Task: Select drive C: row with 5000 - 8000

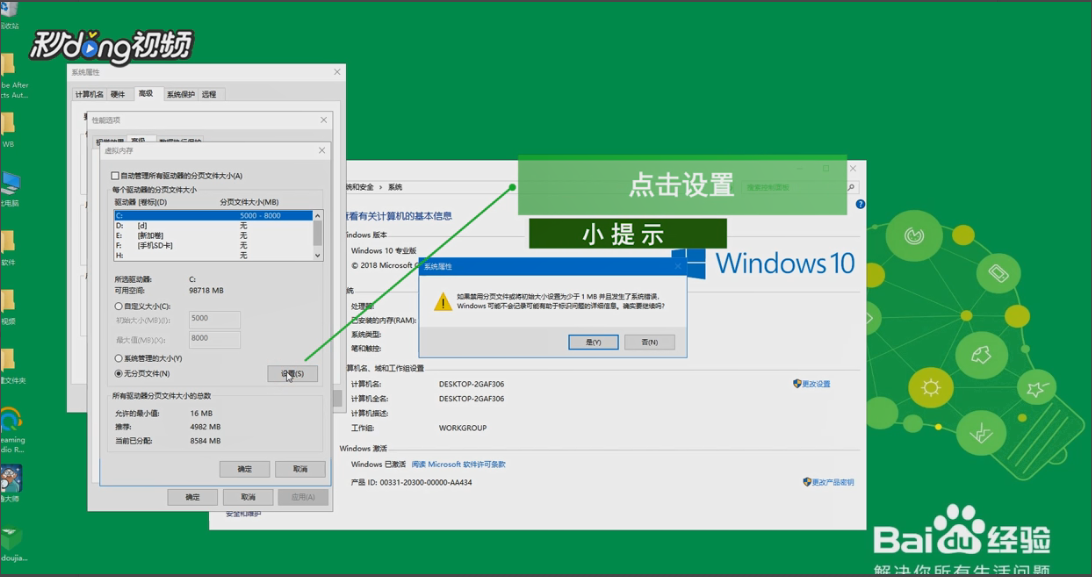Action: [x=213, y=216]
